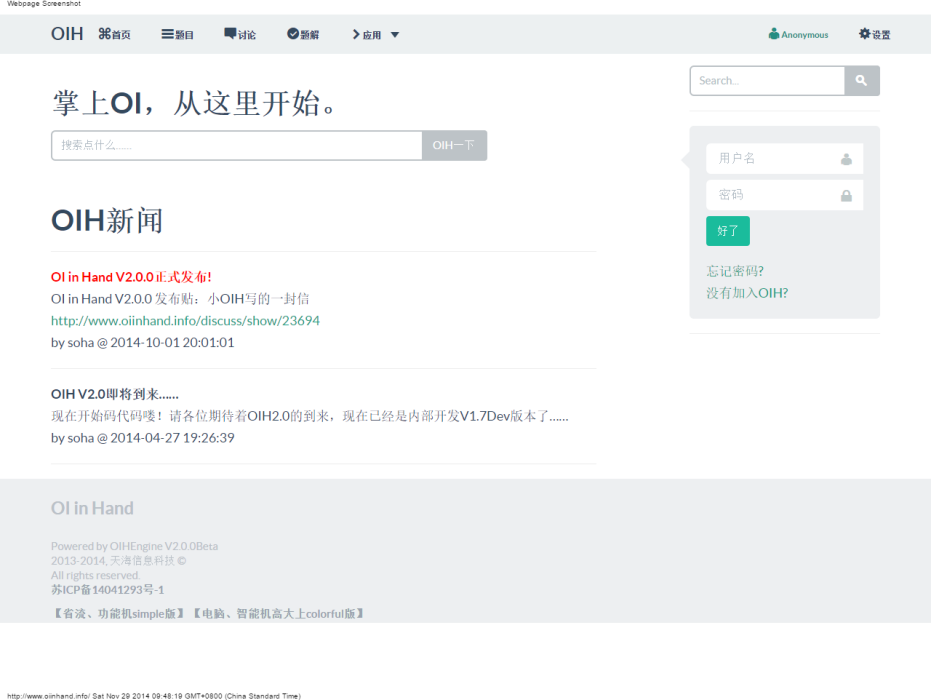
Task: Click the 好了 login button
Action: (728, 231)
